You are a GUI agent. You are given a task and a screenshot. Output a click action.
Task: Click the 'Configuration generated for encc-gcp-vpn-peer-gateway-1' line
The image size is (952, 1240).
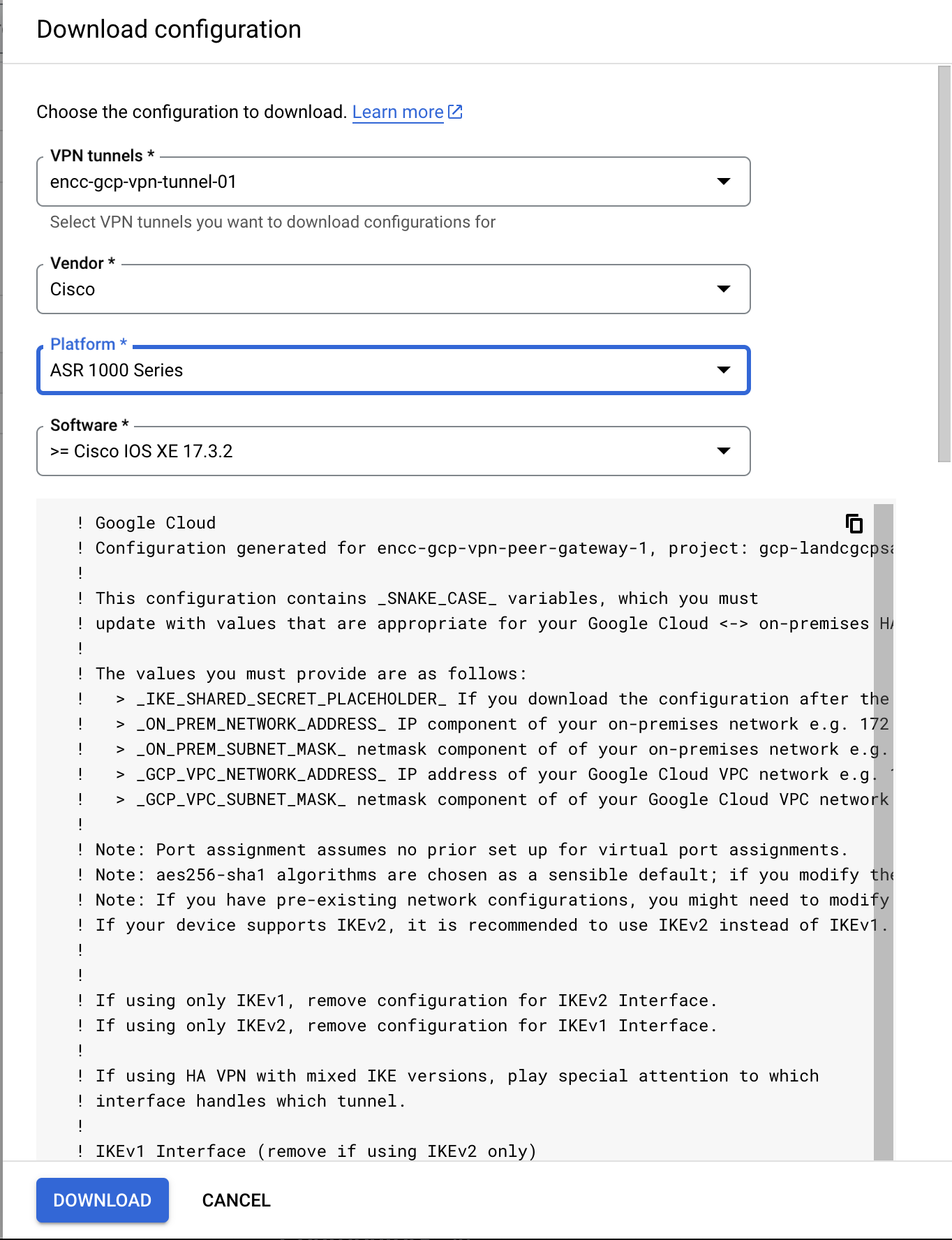[x=485, y=548]
